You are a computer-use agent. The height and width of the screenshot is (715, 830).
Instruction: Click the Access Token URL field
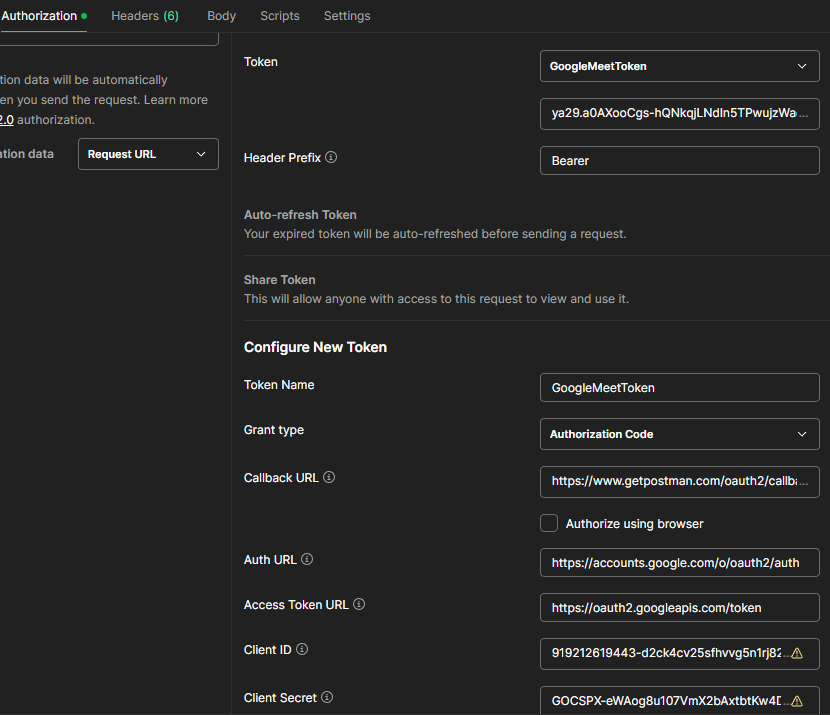click(679, 608)
